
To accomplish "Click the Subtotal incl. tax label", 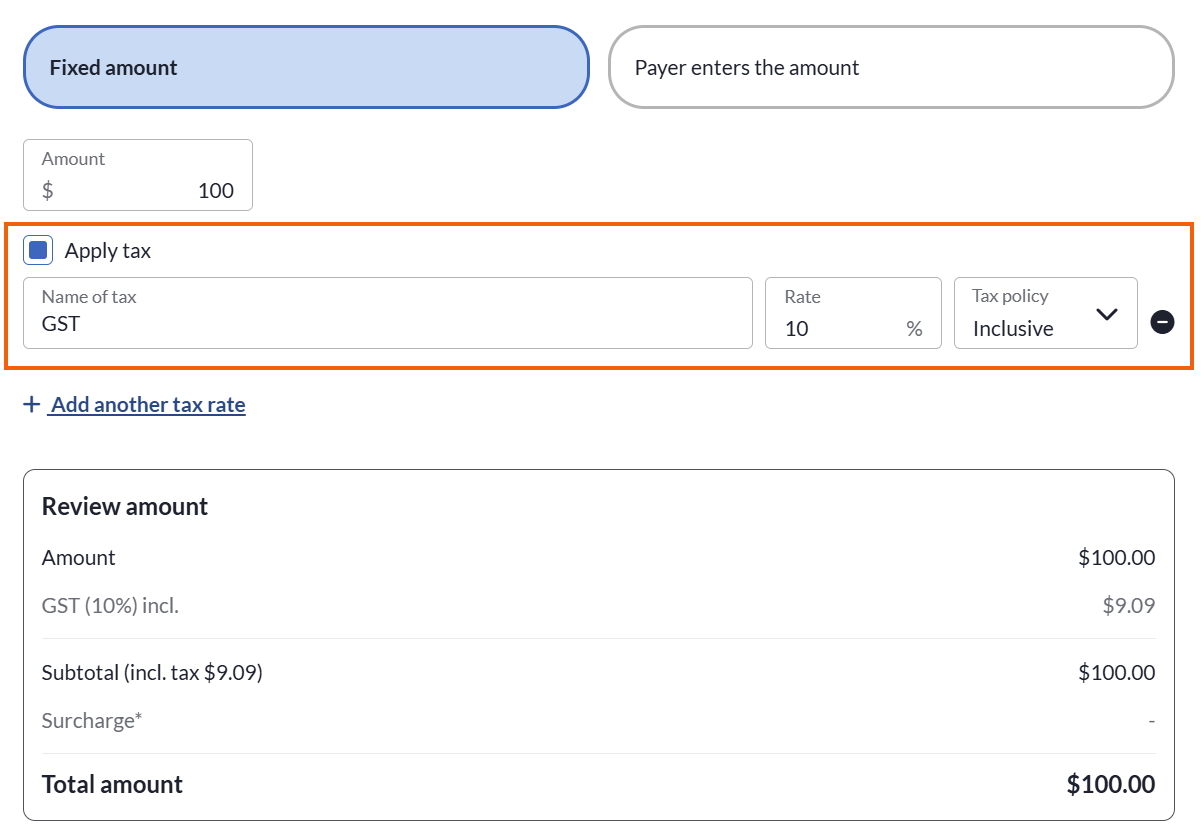I will [152, 673].
